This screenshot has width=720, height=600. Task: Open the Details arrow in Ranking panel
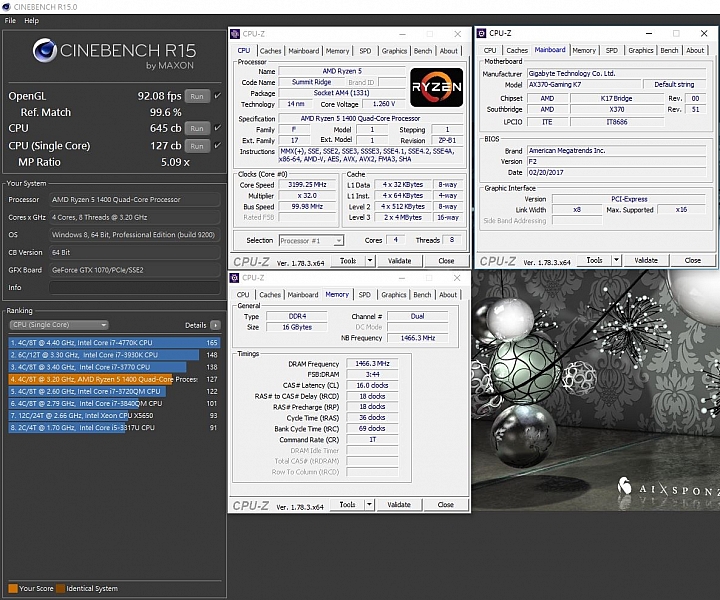215,325
